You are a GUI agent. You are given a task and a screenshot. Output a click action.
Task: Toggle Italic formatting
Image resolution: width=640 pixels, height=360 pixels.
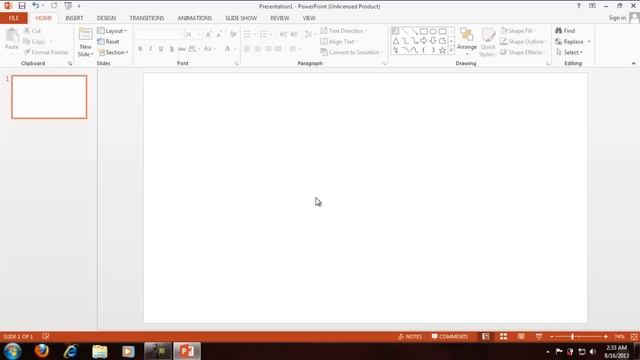pyautogui.click(x=151, y=49)
